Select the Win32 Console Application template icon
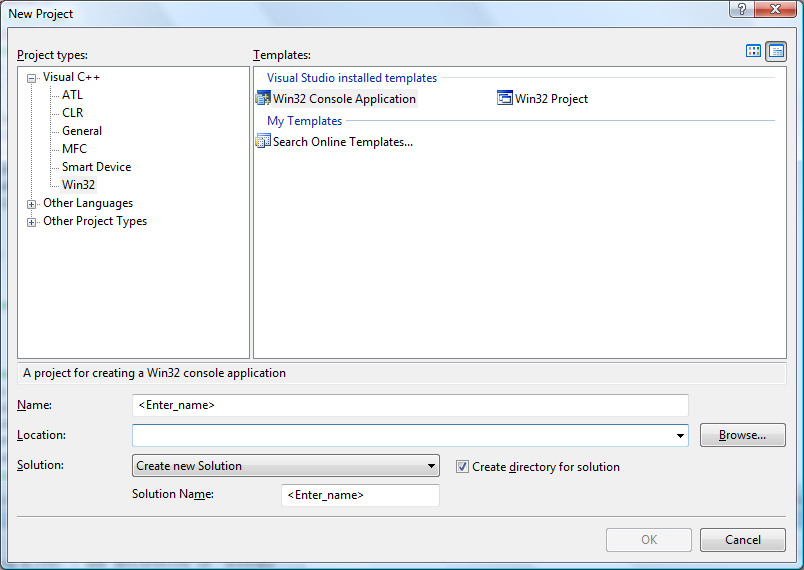Image resolution: width=804 pixels, height=570 pixels. (263, 98)
